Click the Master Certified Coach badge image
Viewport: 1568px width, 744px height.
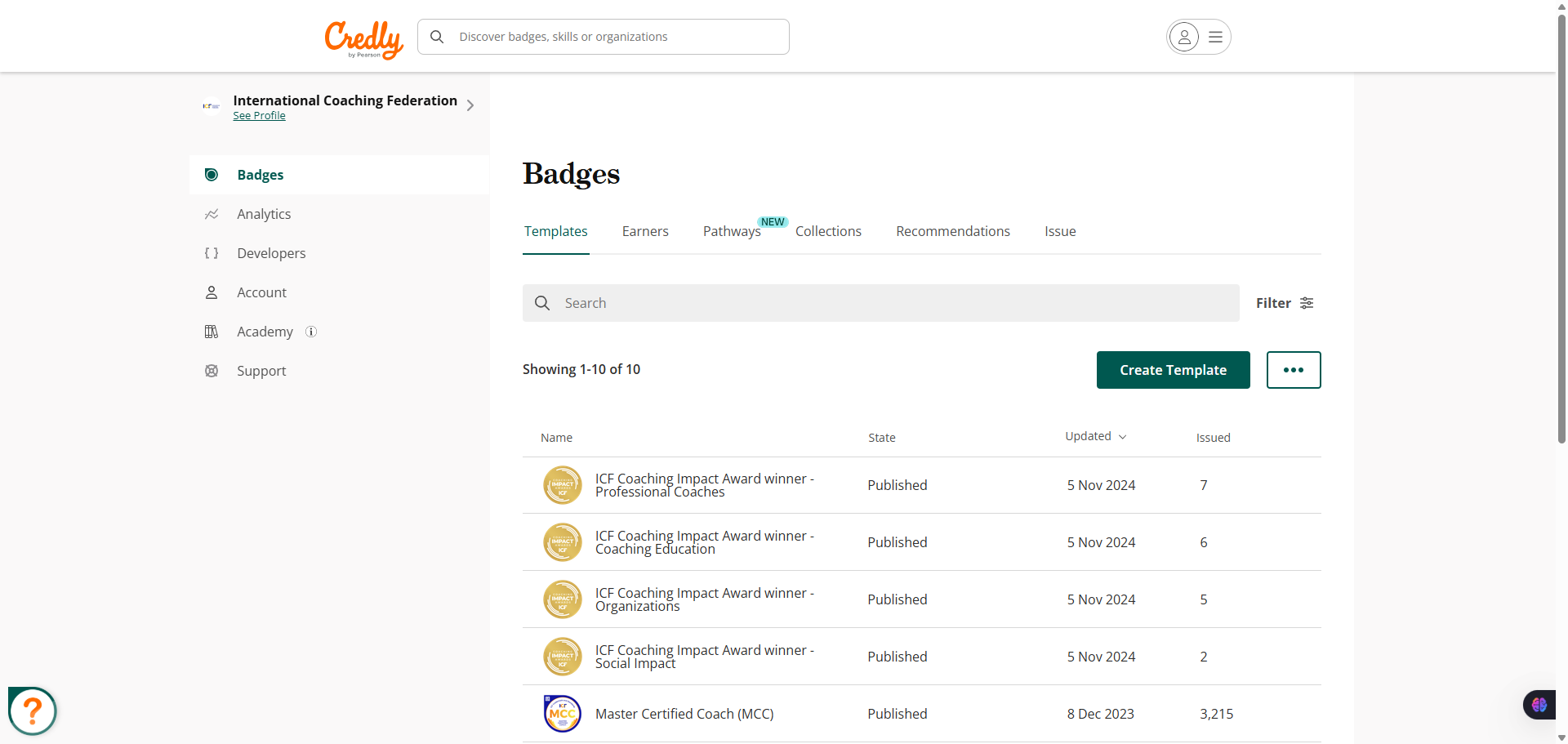tap(563, 714)
